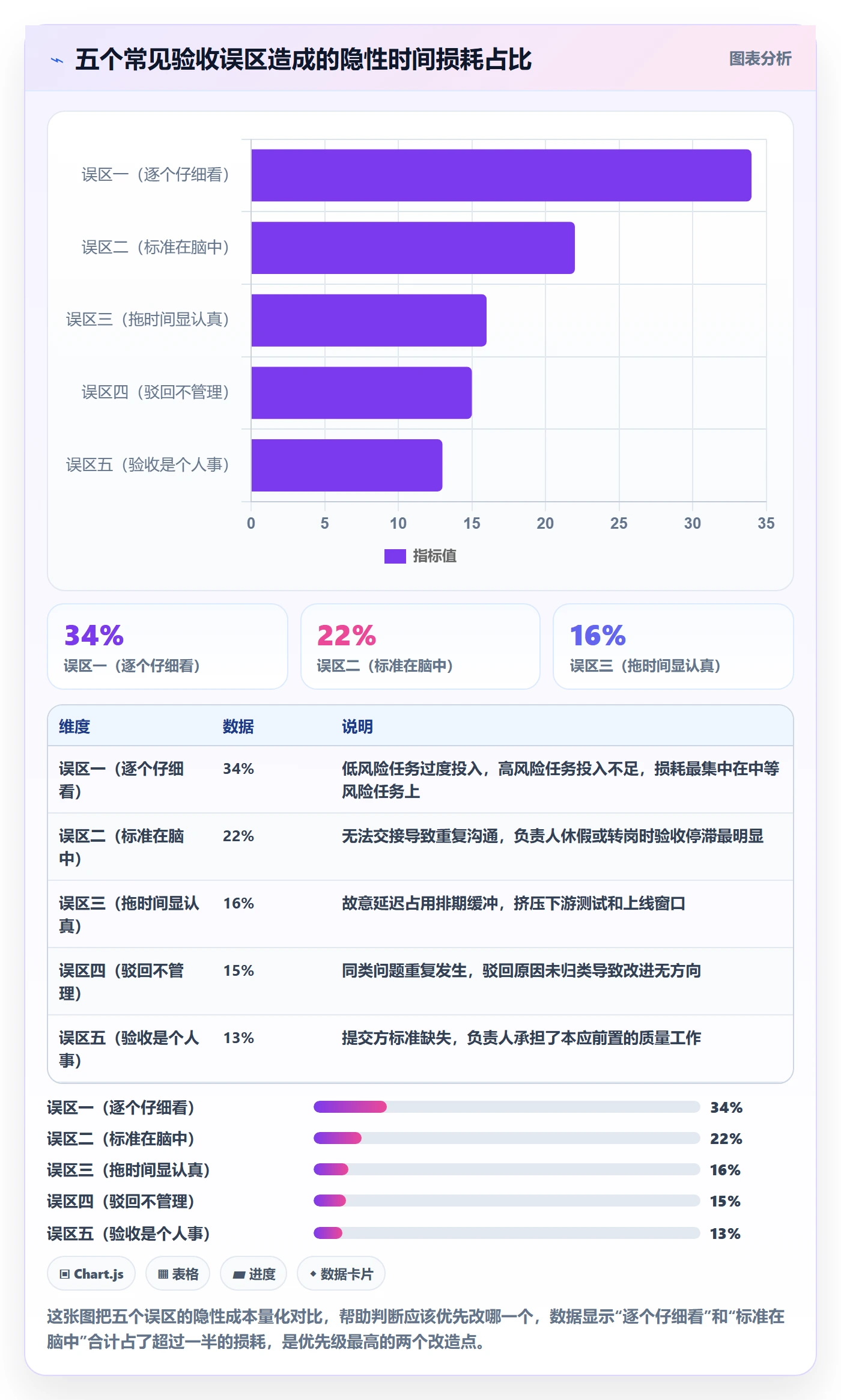Click the table description starting with 同类问题重复发生
This screenshot has width=841, height=1400.
(x=521, y=970)
